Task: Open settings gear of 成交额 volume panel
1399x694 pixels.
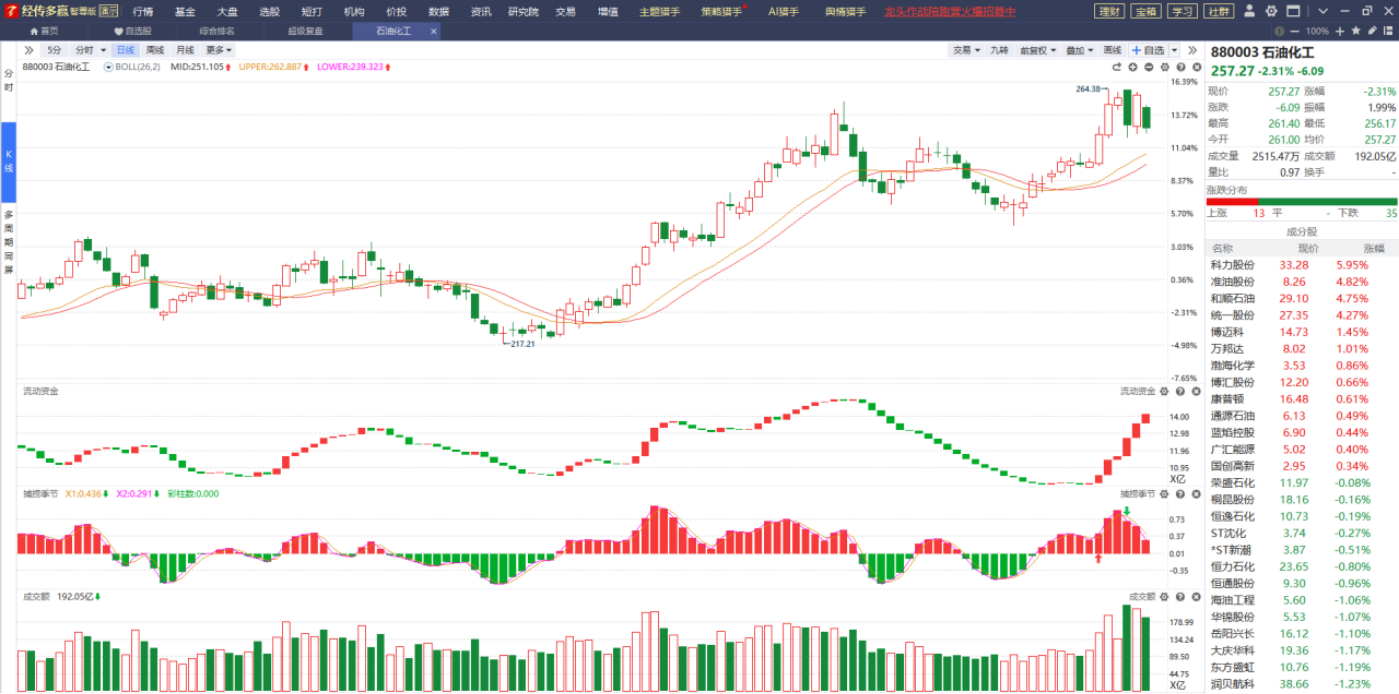Action: point(1164,597)
